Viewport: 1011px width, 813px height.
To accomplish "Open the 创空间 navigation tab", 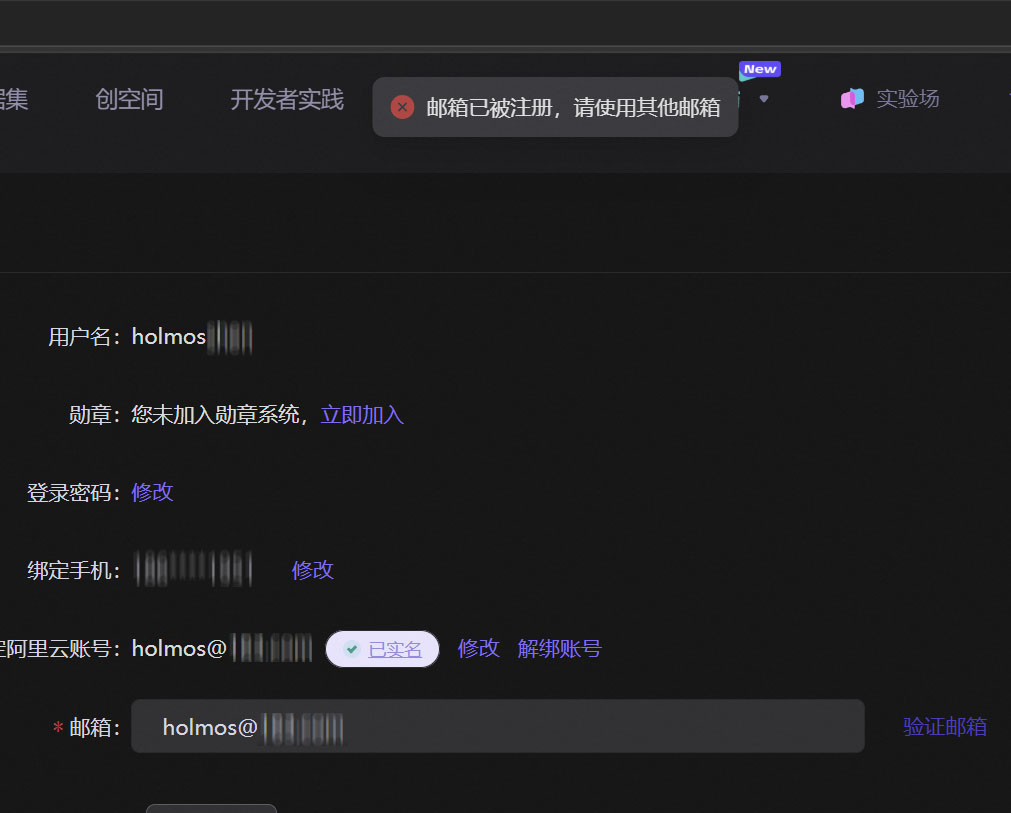I will pyautogui.click(x=129, y=100).
